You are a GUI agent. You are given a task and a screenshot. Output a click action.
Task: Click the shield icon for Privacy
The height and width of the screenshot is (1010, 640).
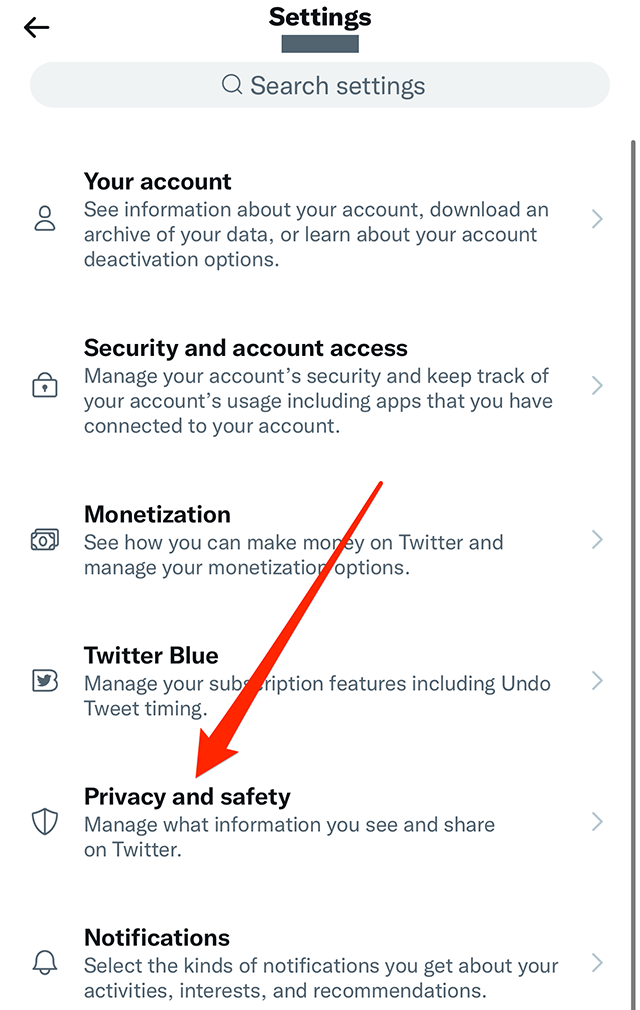pyautogui.click(x=45, y=822)
